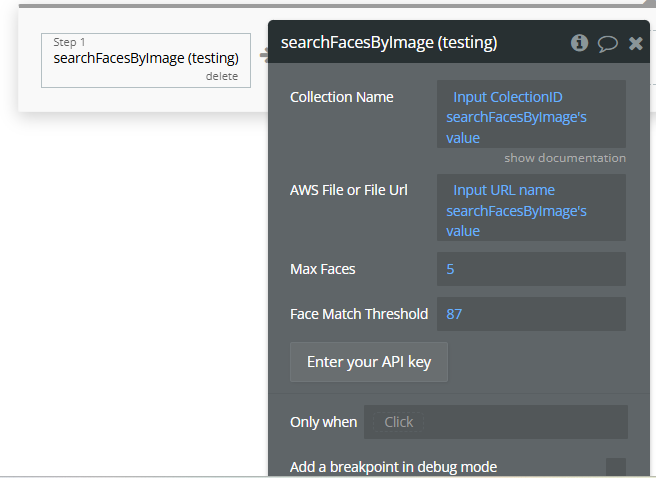The height and width of the screenshot is (478, 656).
Task: Click the Enter your API key button
Action: click(x=369, y=362)
